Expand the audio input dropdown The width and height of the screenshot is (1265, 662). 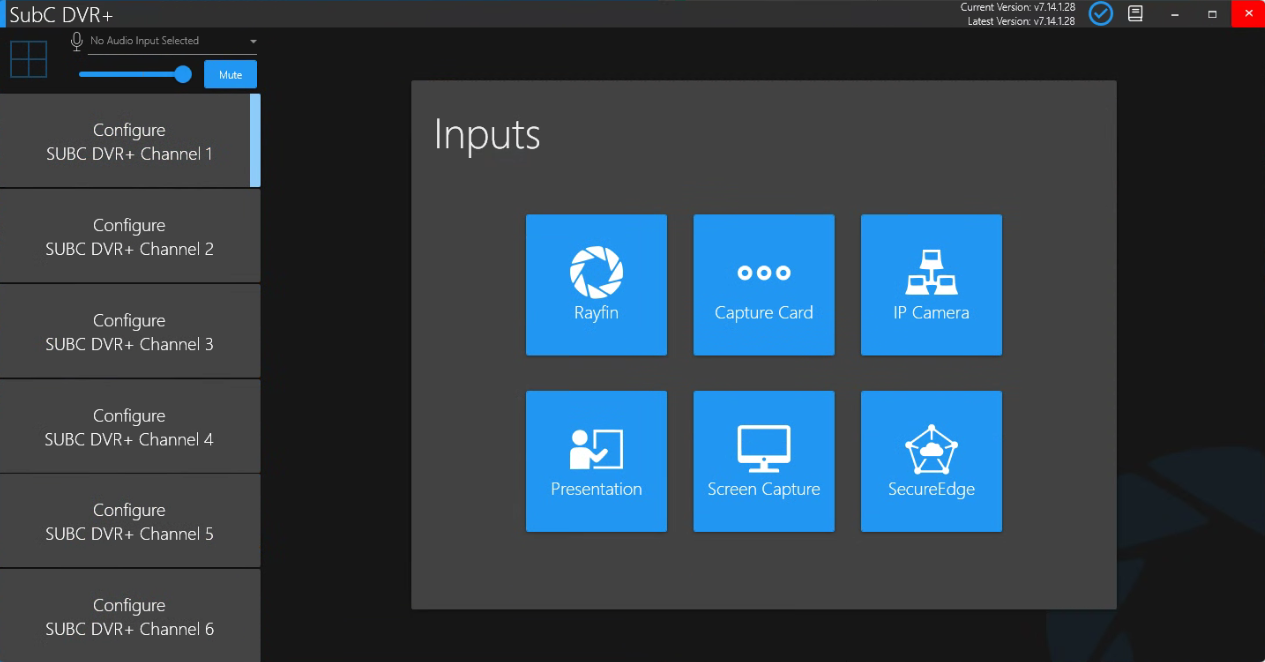[x=173, y=42]
